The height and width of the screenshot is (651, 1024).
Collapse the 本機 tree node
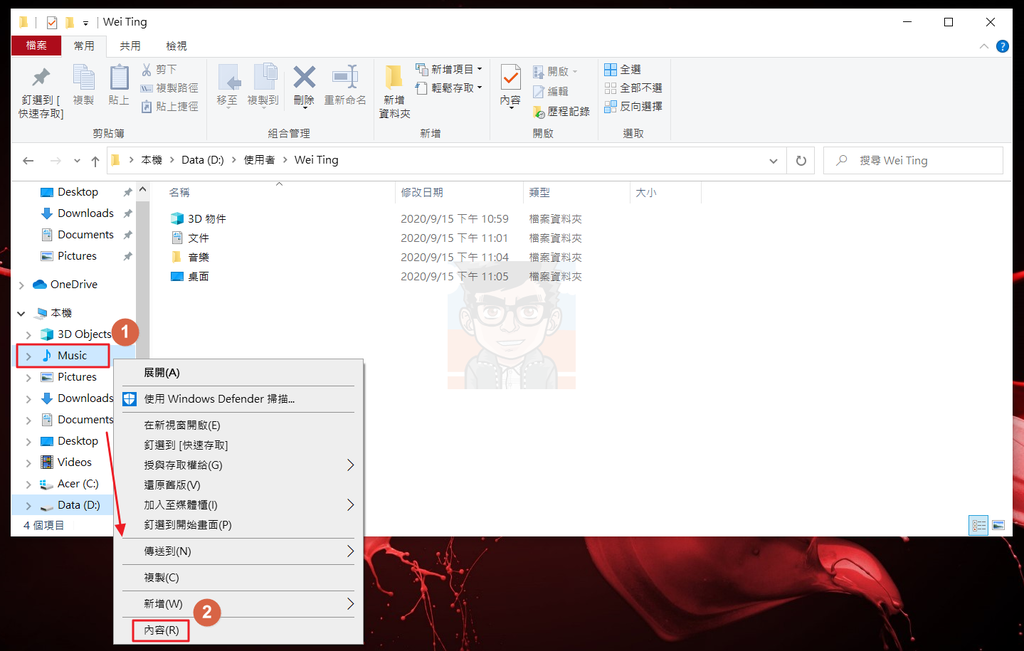tap(22, 313)
